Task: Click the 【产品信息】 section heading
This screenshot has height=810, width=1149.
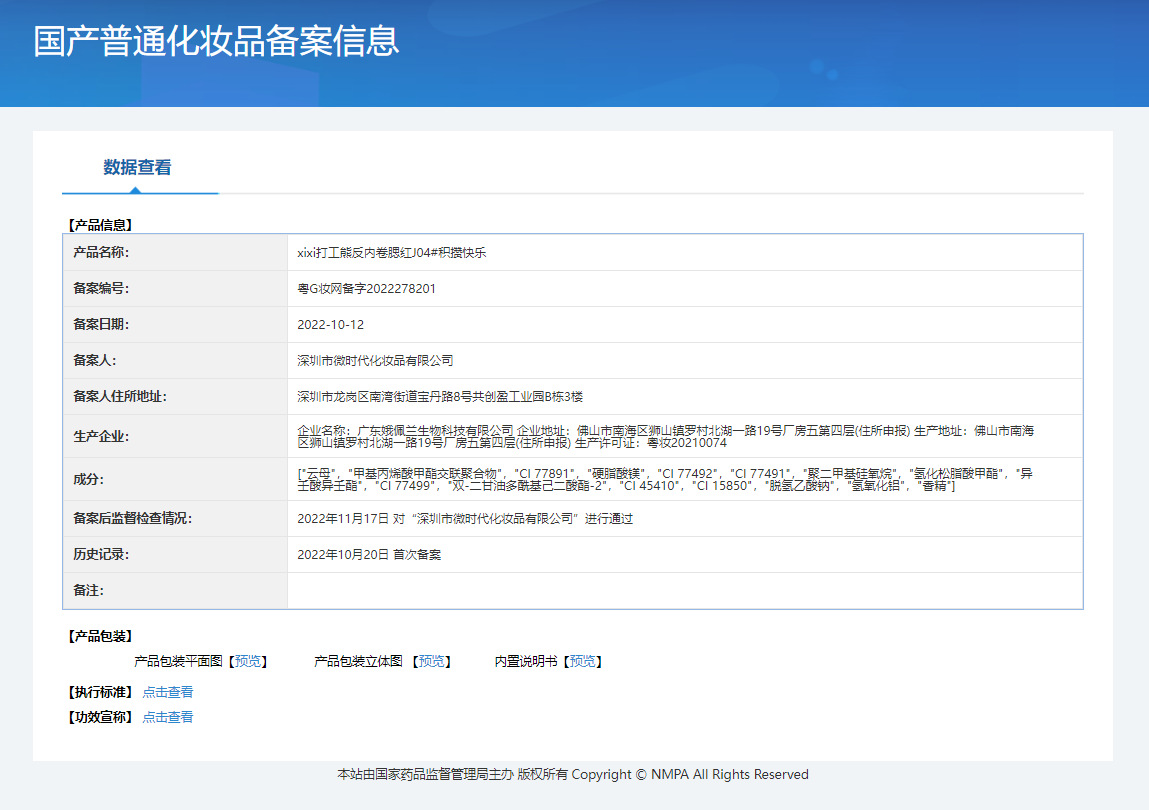Action: (100, 225)
